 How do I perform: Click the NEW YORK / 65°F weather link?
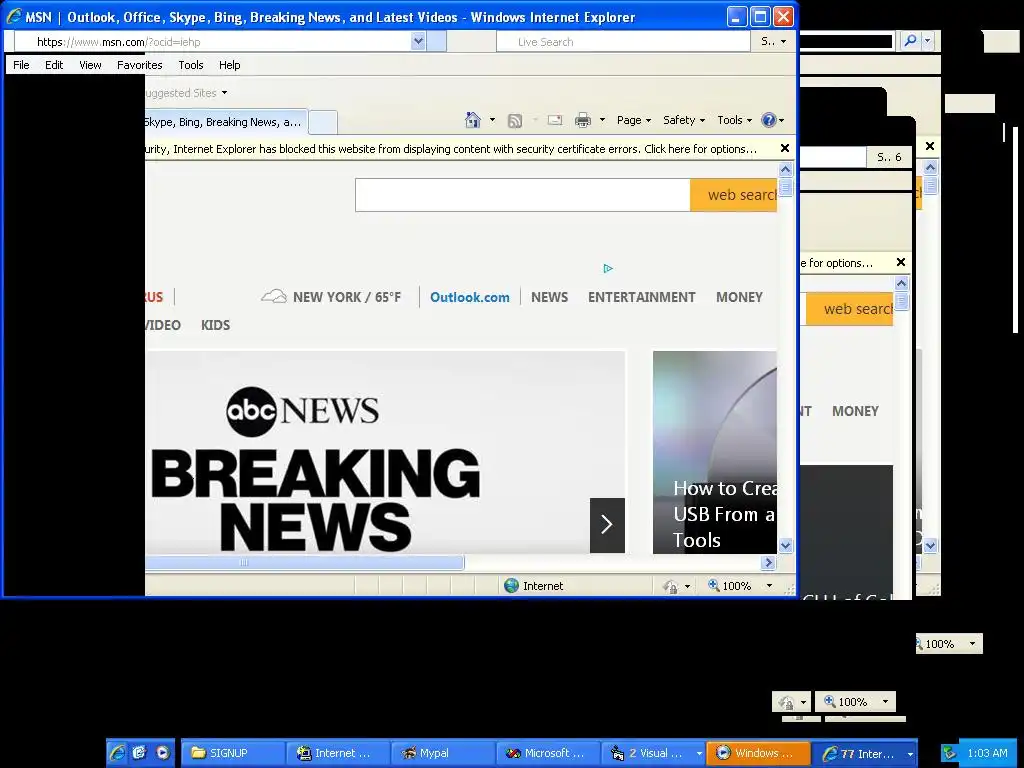point(347,297)
